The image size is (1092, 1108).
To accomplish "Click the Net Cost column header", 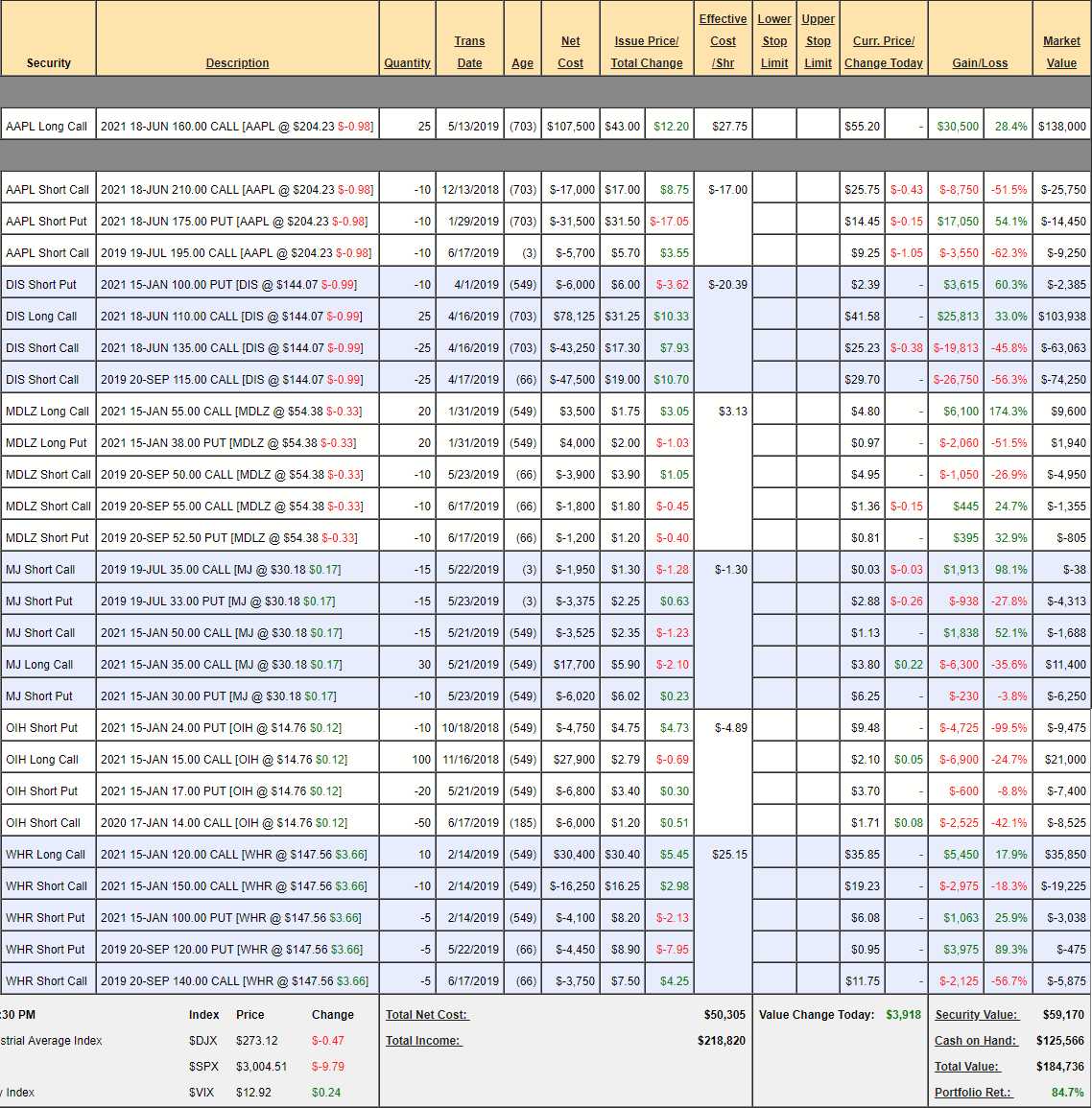I will (570, 52).
